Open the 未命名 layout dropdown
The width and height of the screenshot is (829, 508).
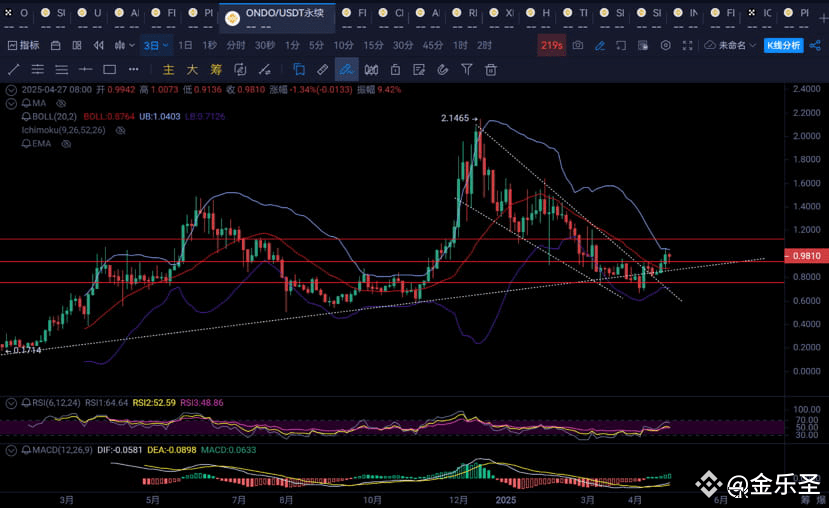[x=731, y=45]
